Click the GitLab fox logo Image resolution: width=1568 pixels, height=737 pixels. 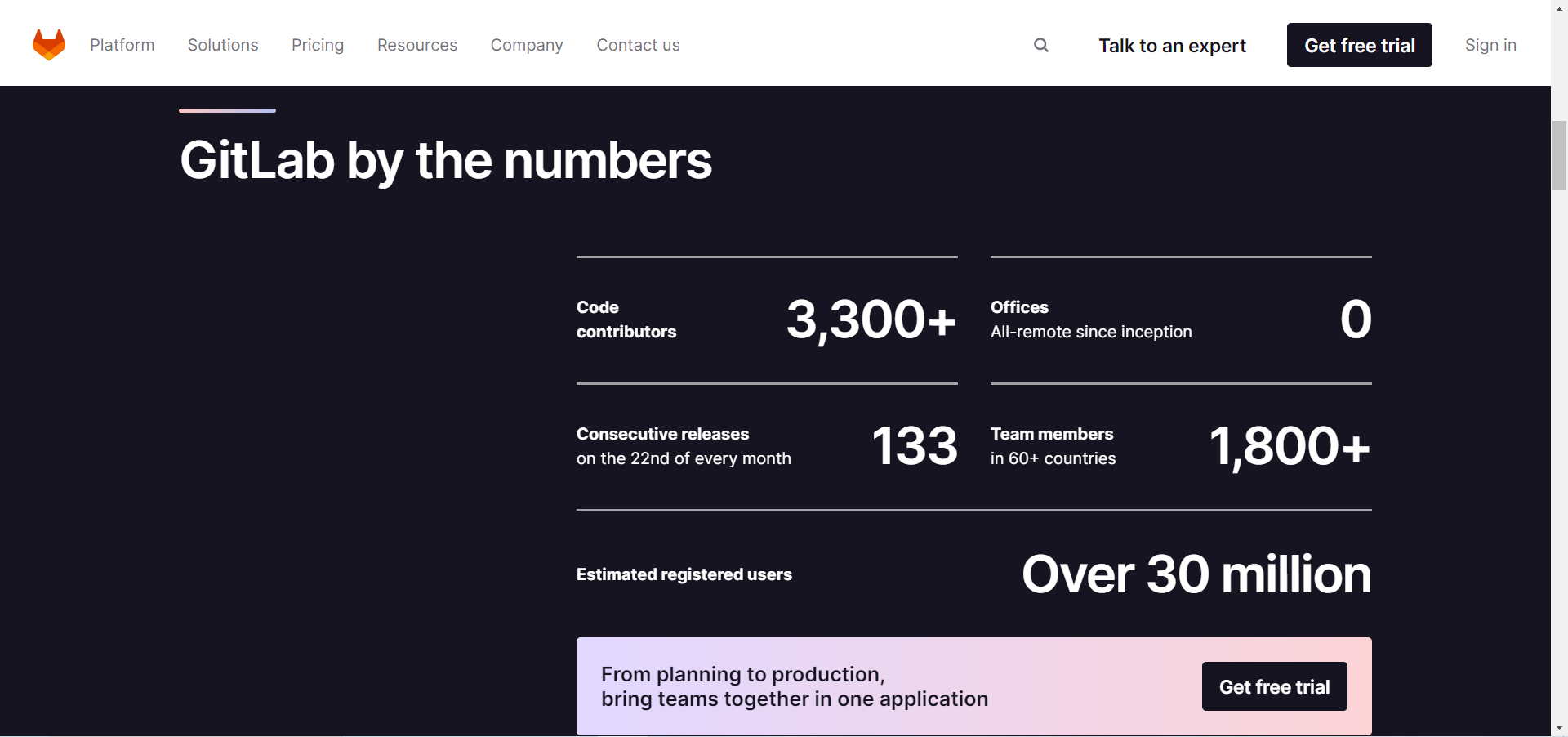click(x=49, y=45)
